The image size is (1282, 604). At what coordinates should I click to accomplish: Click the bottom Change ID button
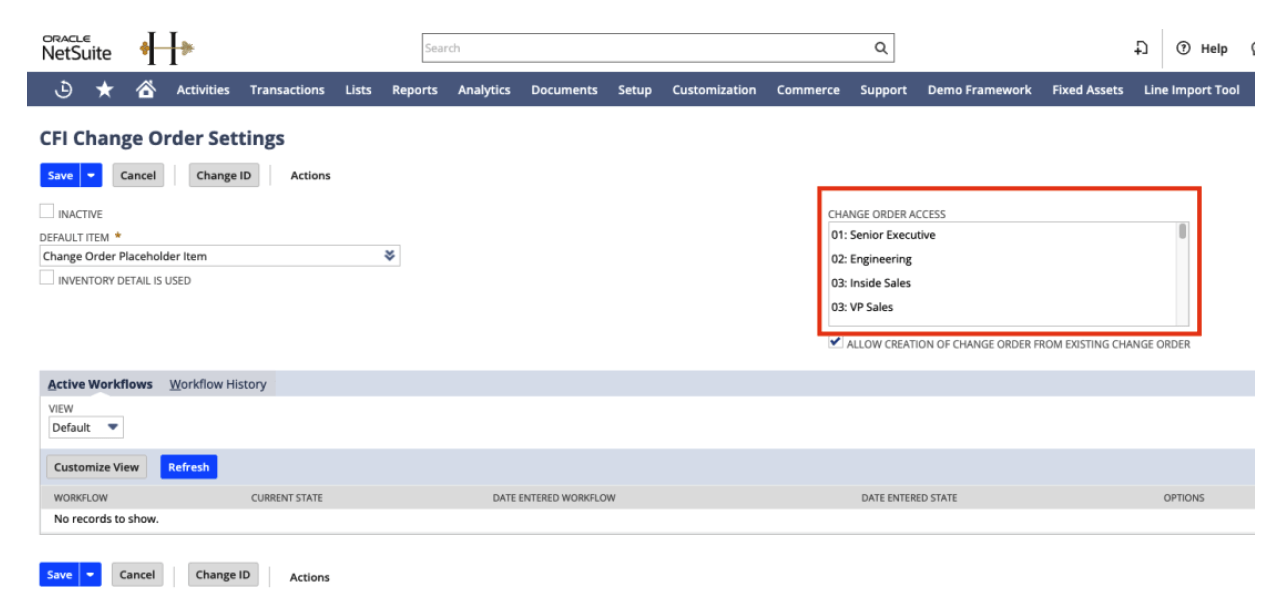[x=223, y=575]
